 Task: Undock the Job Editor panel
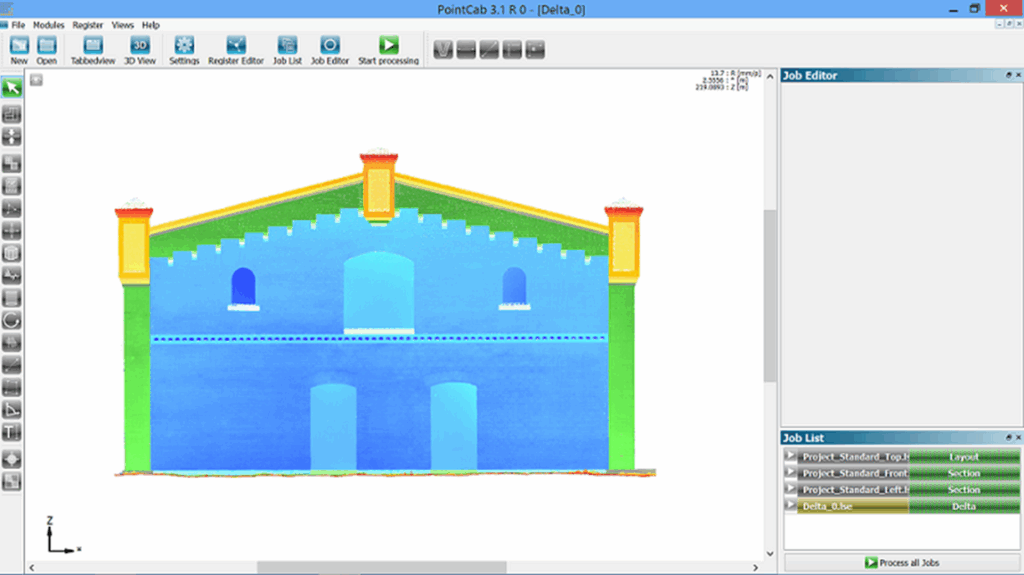click(1007, 75)
